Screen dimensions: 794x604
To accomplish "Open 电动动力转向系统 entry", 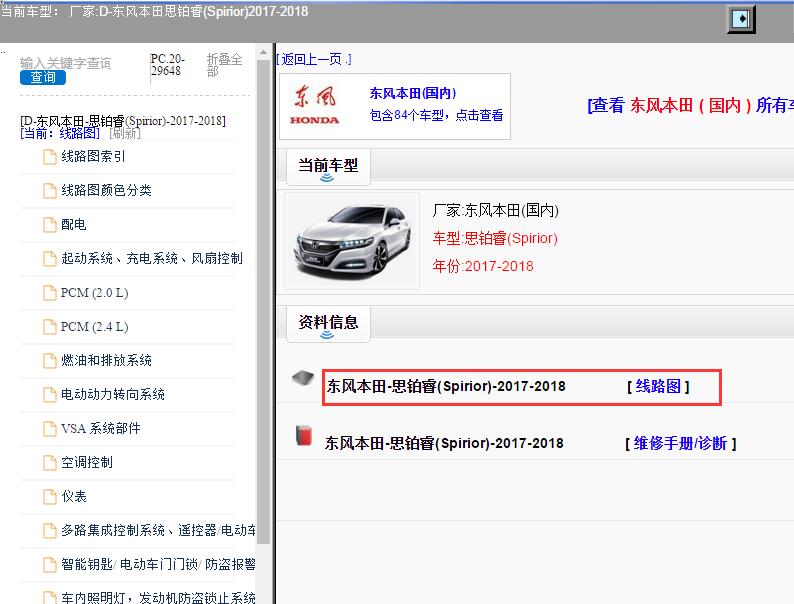I will 113,394.
